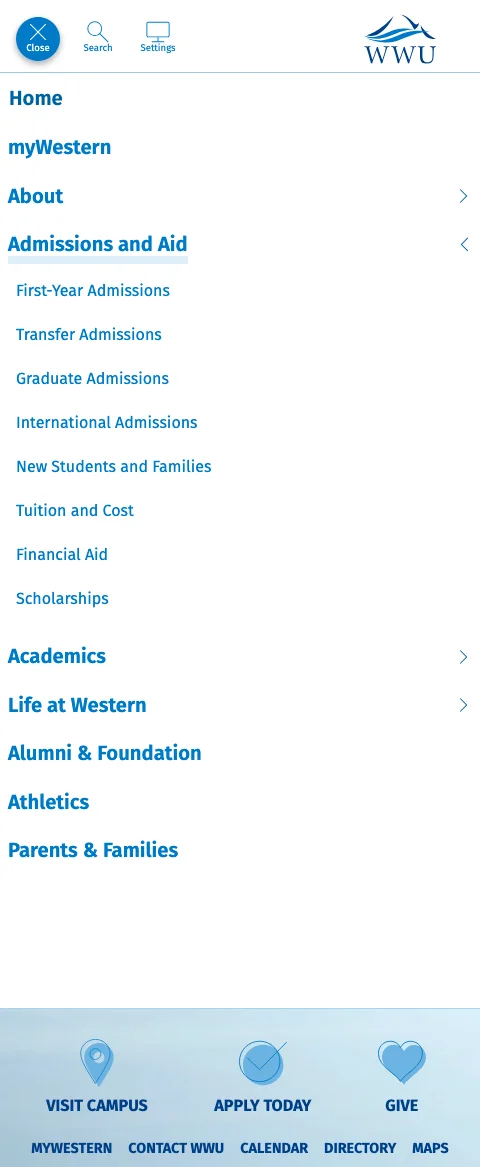Open the Transfer Admissions link
This screenshot has width=480, height=1167.
[89, 334]
